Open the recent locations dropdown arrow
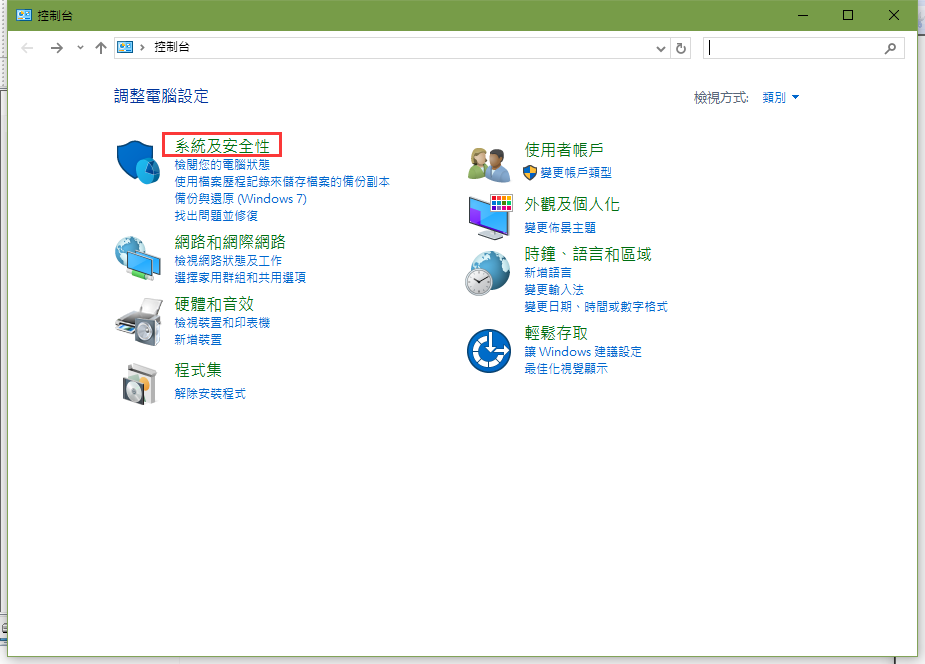The height and width of the screenshot is (664, 925). pyautogui.click(x=80, y=48)
